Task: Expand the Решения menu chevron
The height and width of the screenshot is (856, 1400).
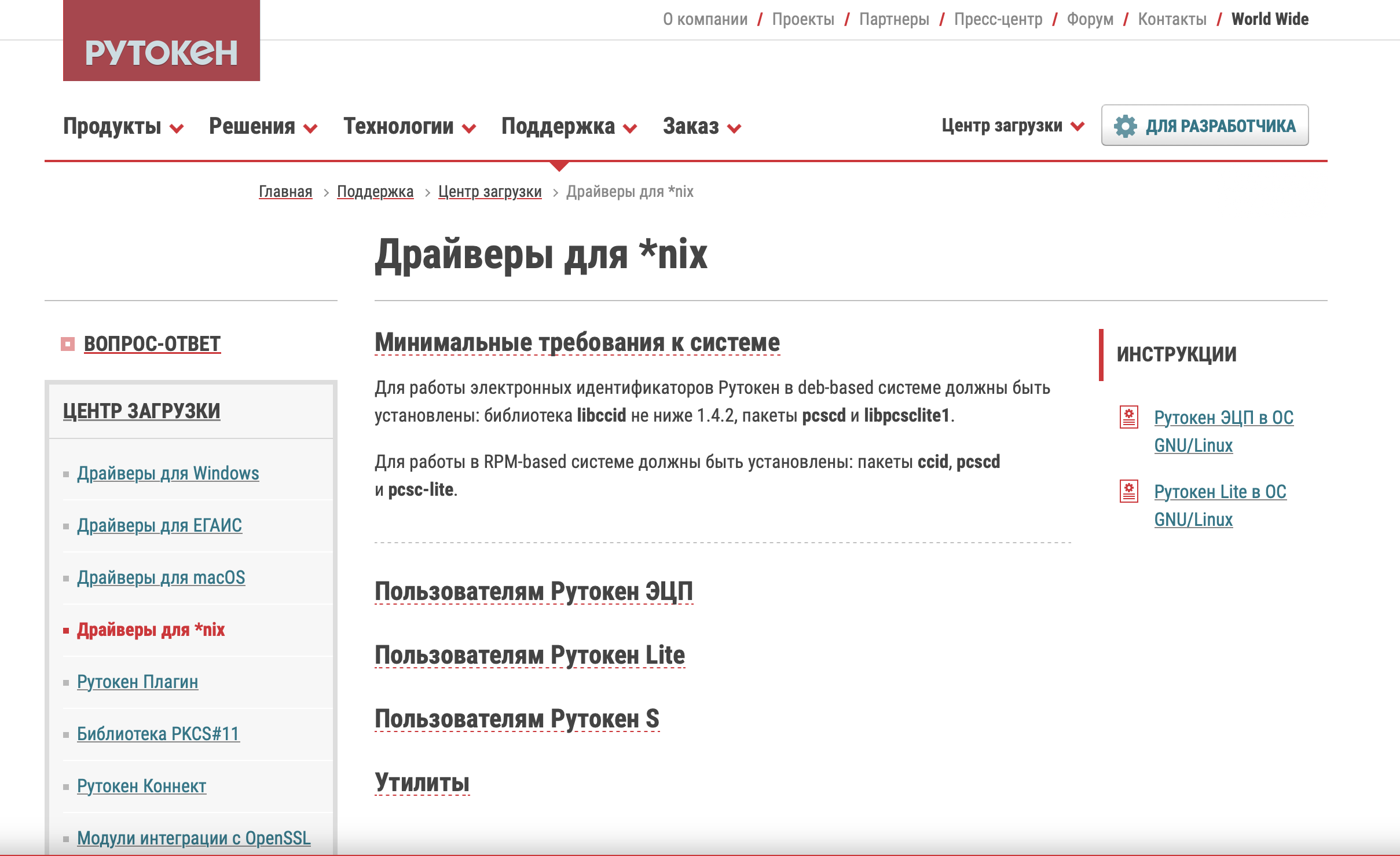Action: tap(311, 128)
